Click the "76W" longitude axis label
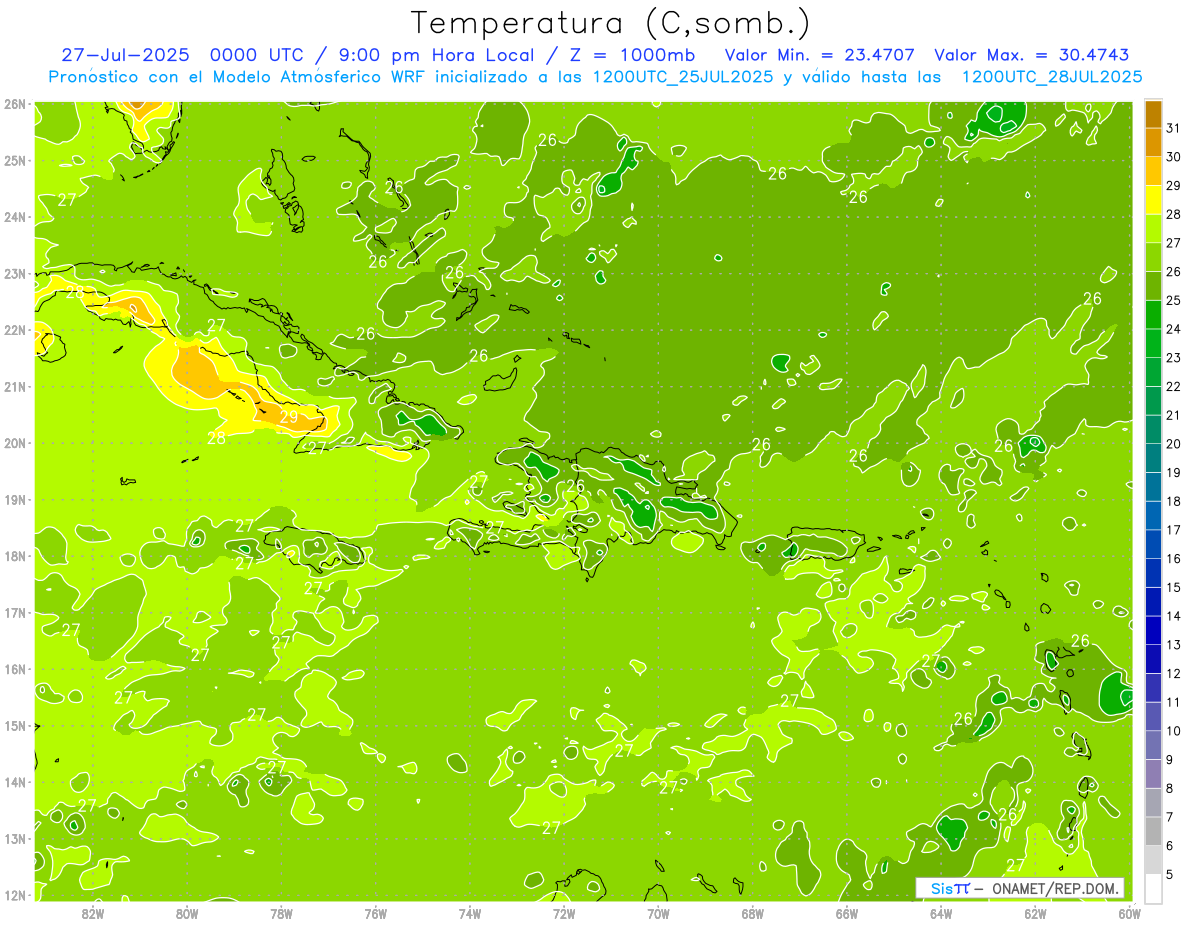The width and height of the screenshot is (1200, 927). 375,912
